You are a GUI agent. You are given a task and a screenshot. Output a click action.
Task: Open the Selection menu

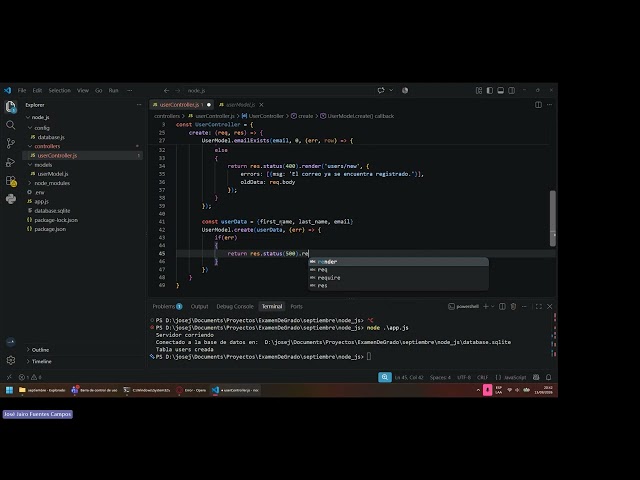tap(60, 91)
